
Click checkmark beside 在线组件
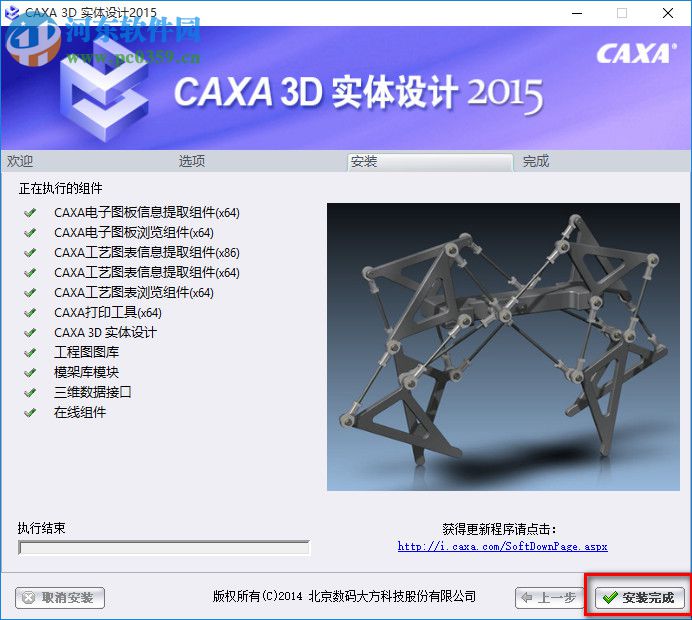coord(30,413)
